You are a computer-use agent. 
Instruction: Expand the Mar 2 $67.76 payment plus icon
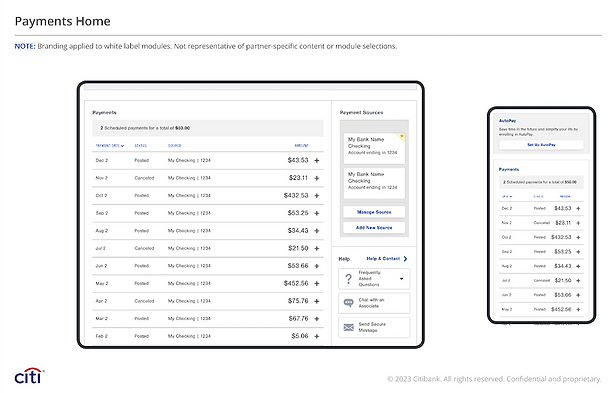[x=317, y=319]
